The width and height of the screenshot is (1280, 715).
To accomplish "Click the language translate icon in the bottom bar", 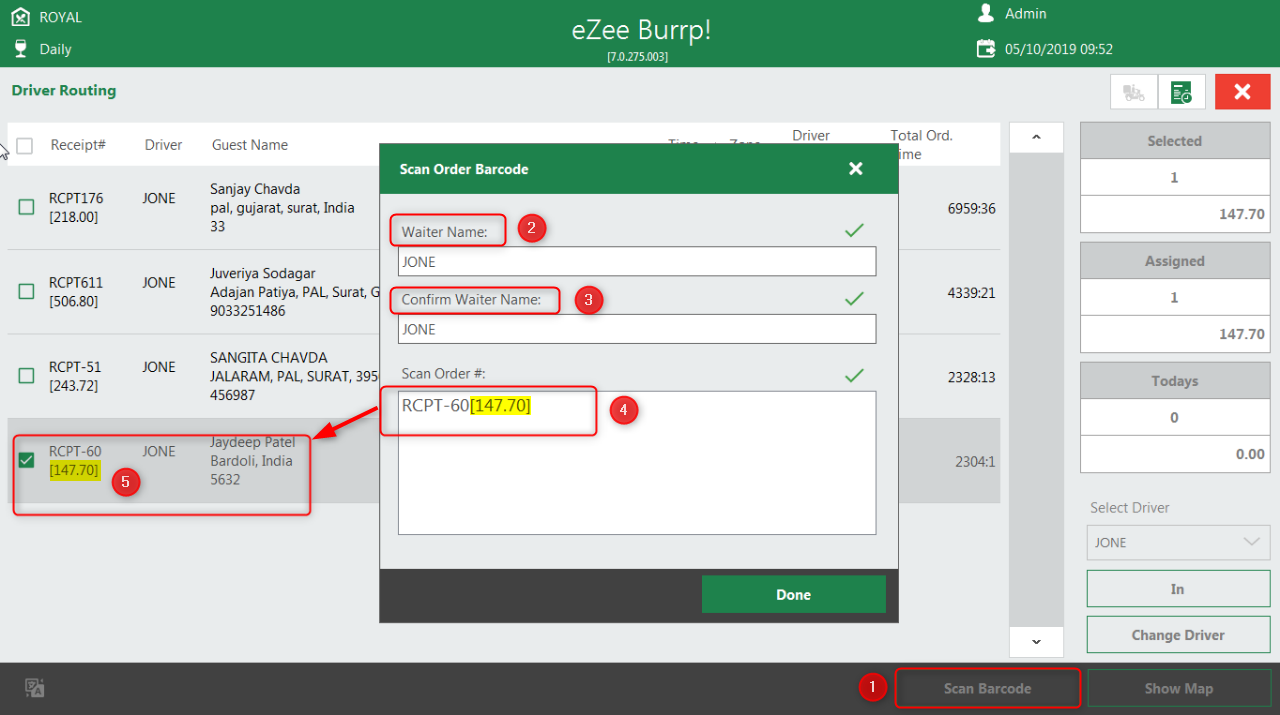I will pos(35,688).
